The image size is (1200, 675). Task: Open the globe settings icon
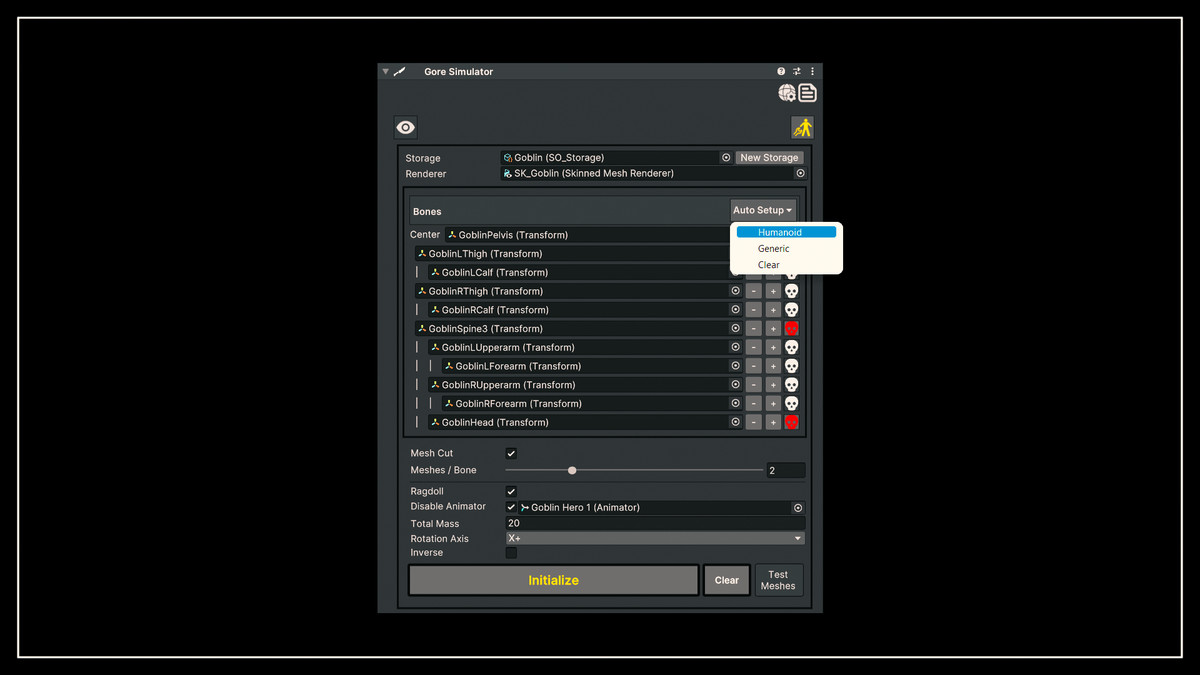tap(787, 93)
